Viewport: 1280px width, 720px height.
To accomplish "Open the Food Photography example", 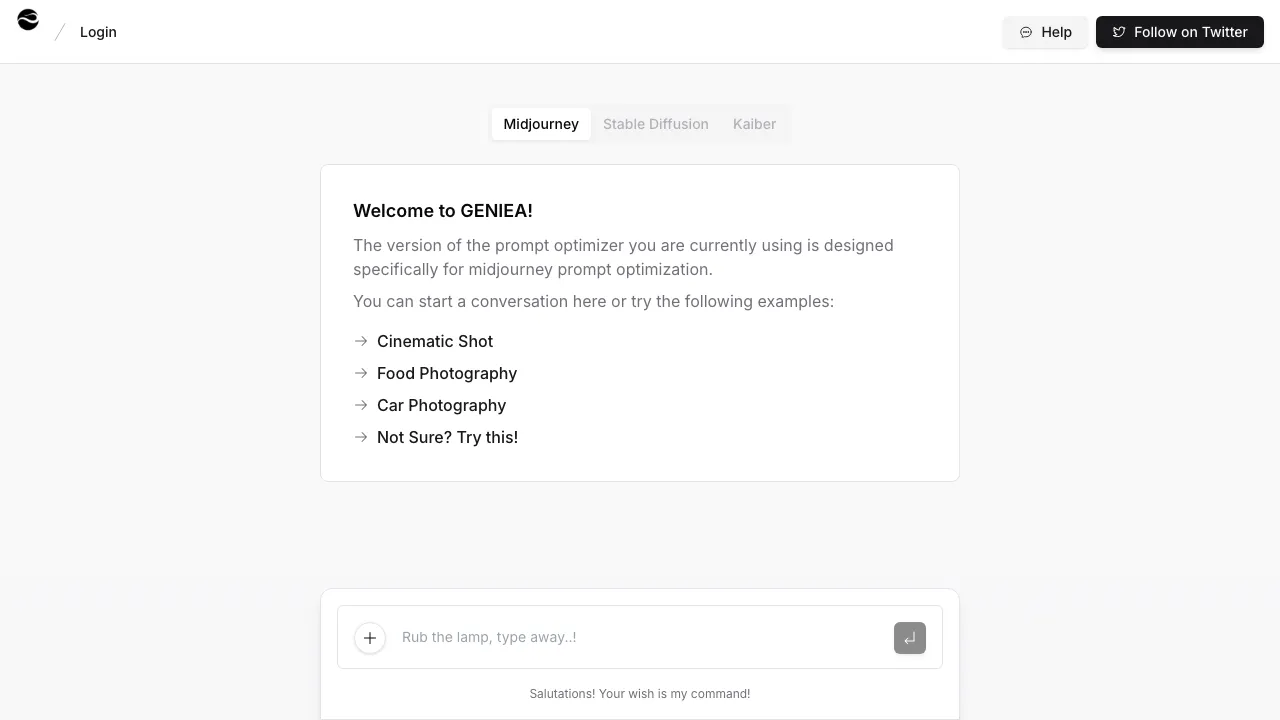I will tap(446, 373).
